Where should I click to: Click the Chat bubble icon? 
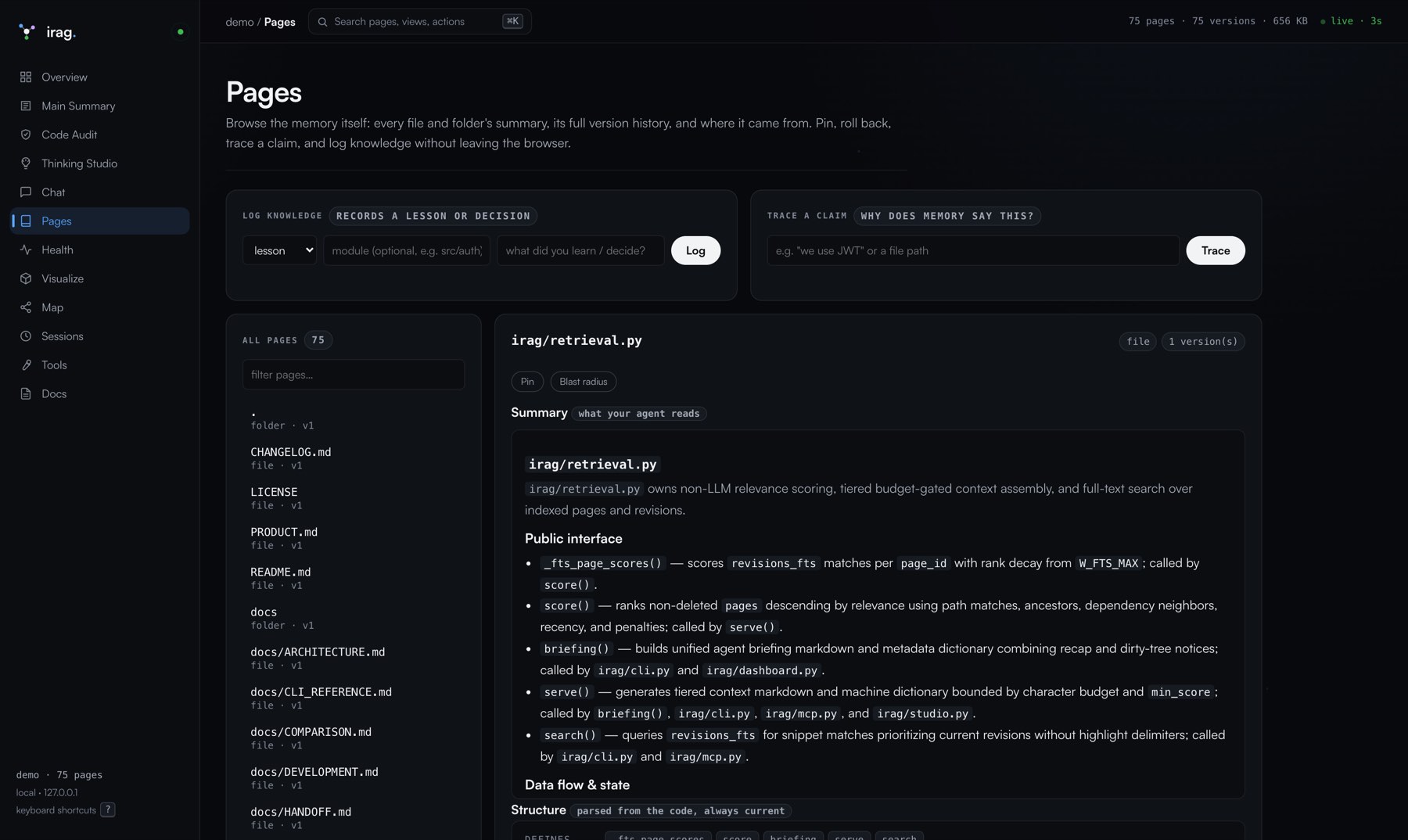click(x=26, y=192)
